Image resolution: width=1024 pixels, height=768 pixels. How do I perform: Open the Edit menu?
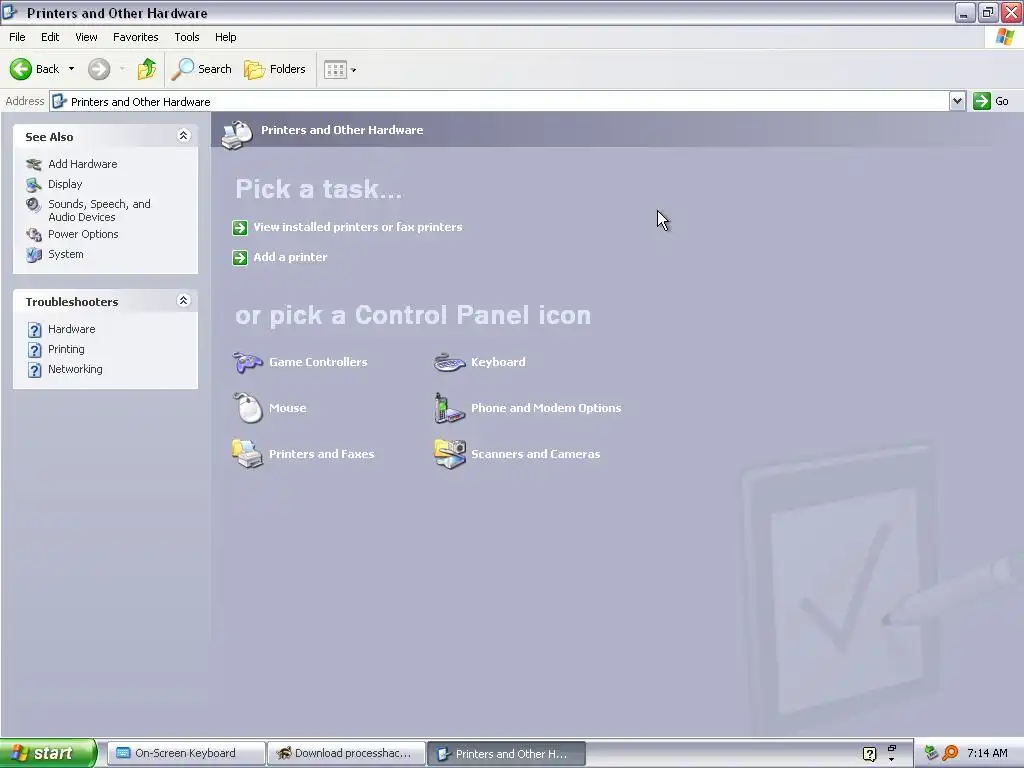50,37
